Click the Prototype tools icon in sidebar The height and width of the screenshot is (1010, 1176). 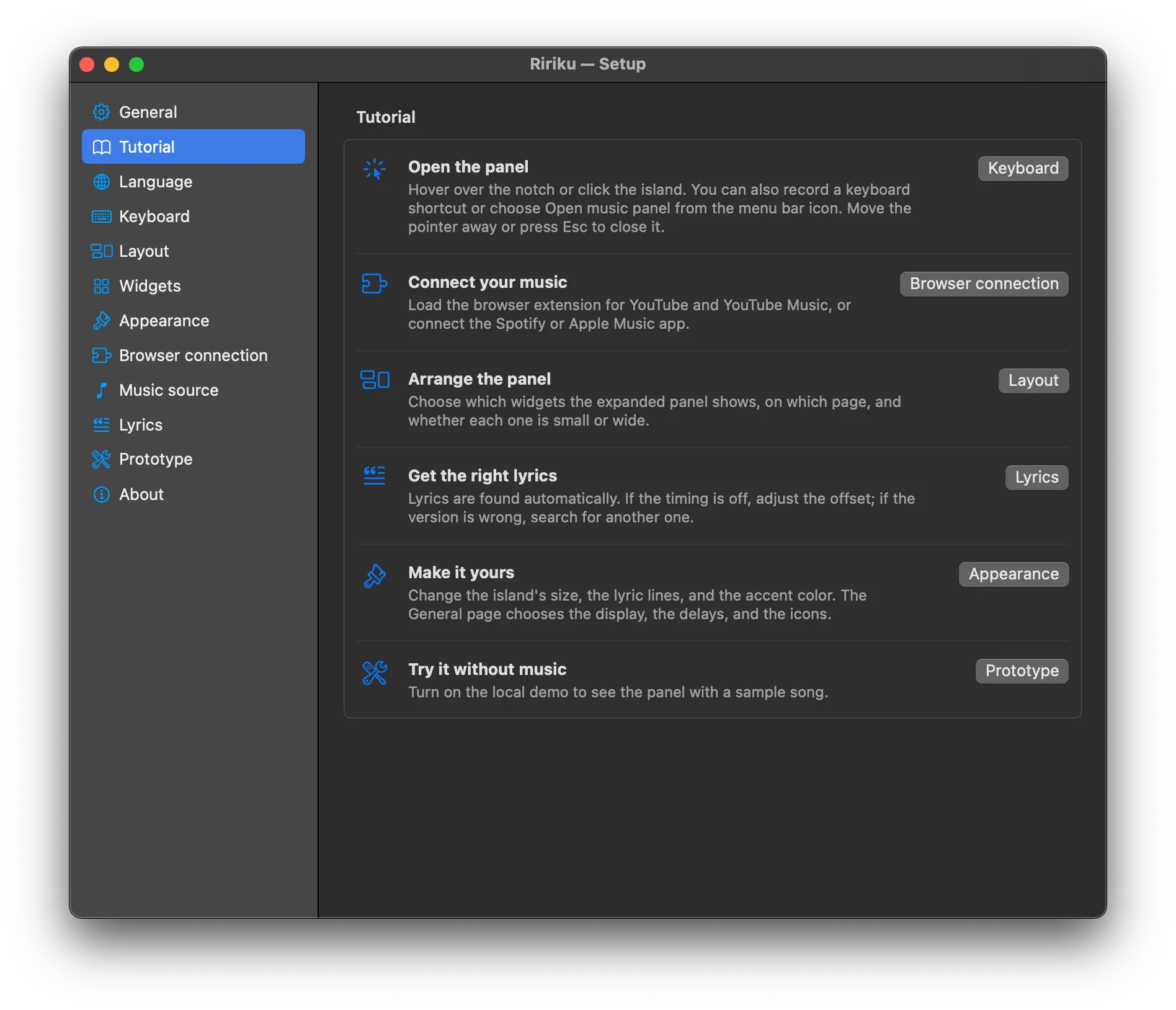coord(101,459)
